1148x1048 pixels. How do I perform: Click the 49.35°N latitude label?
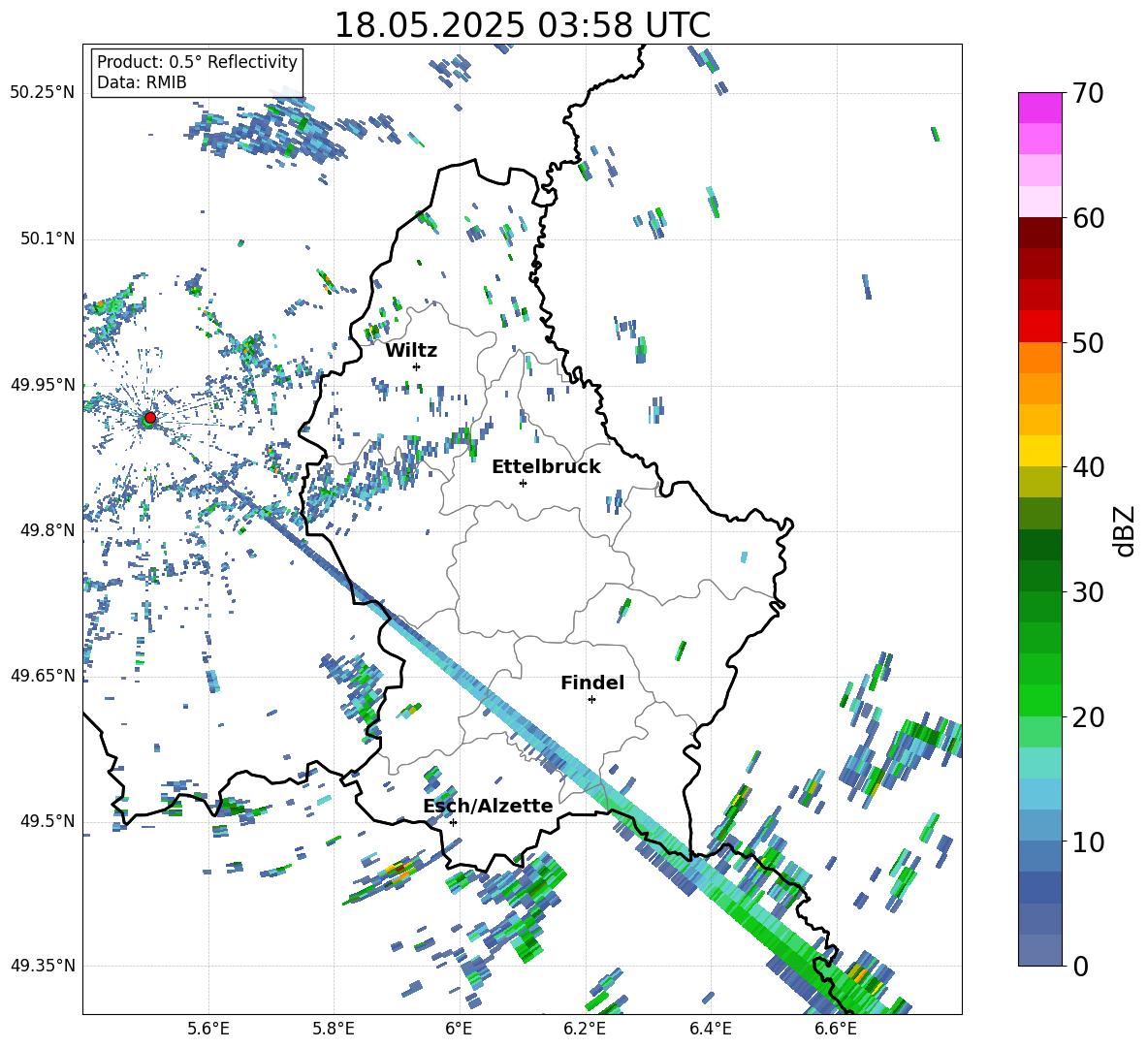pyautogui.click(x=43, y=966)
